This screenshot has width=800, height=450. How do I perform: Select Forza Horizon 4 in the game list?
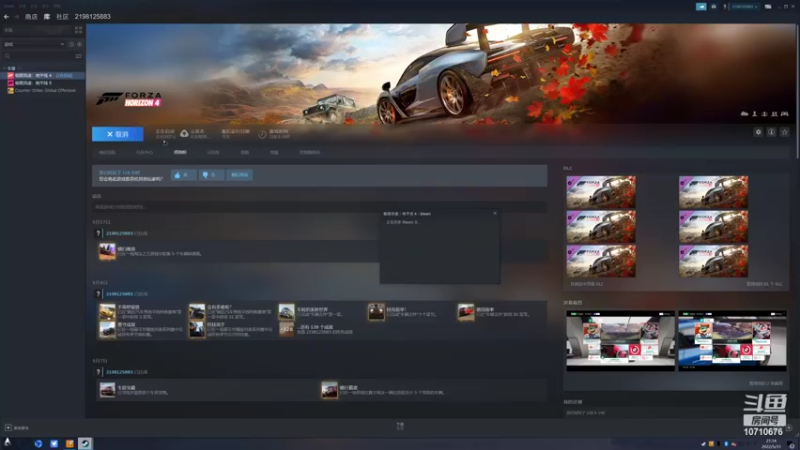[42, 76]
